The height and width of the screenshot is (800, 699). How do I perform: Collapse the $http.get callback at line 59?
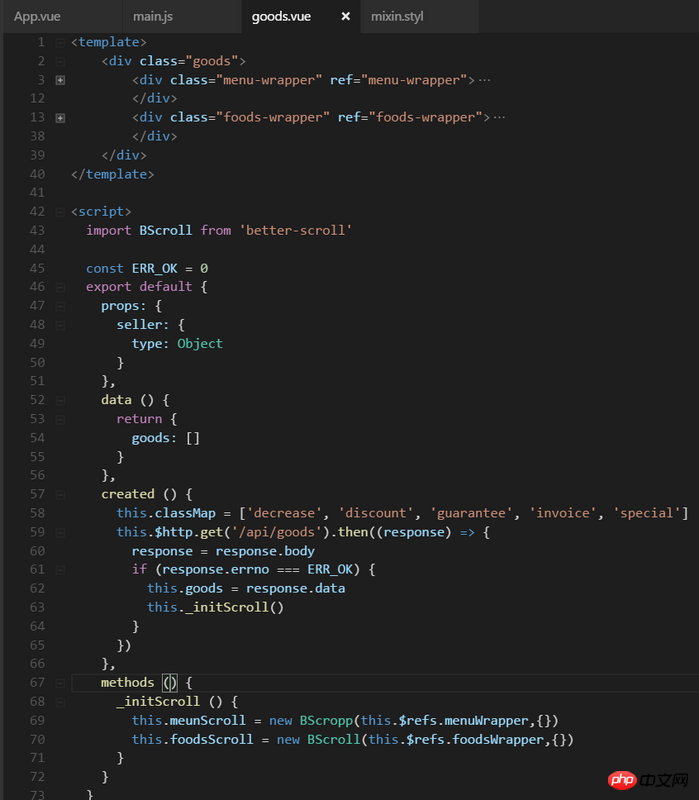(x=60, y=533)
